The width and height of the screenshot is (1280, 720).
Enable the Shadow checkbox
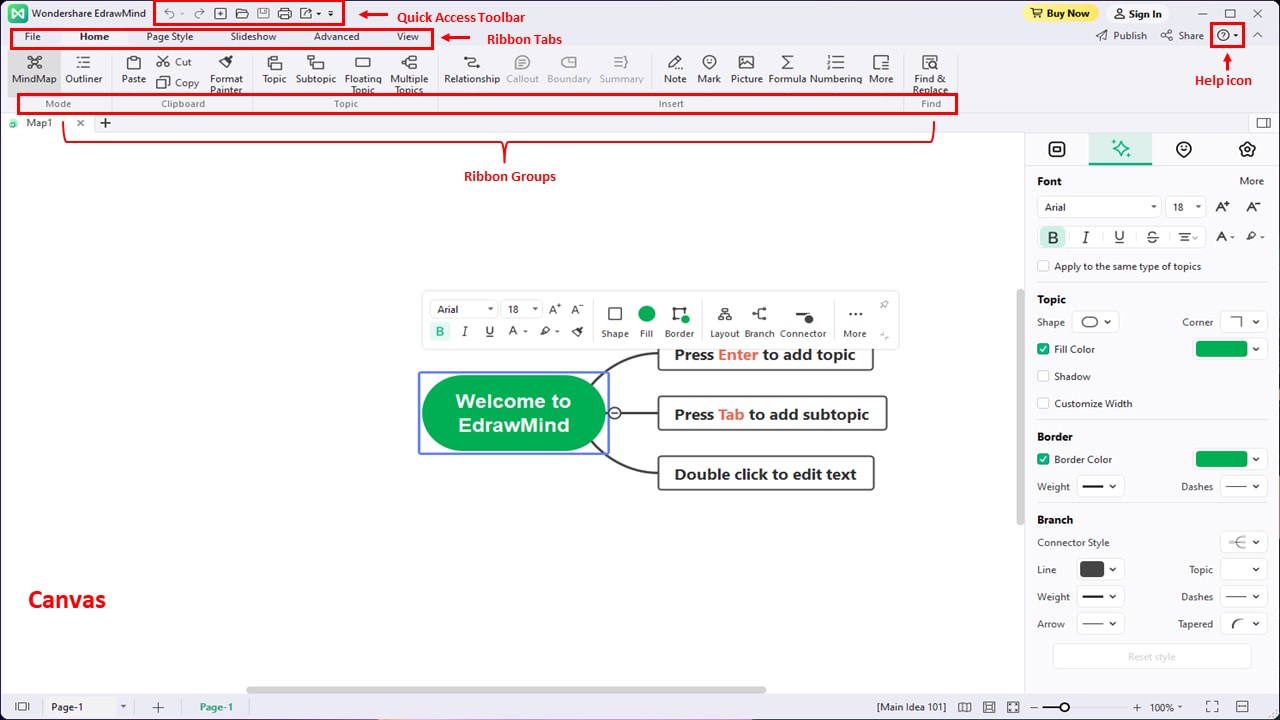coord(1044,377)
